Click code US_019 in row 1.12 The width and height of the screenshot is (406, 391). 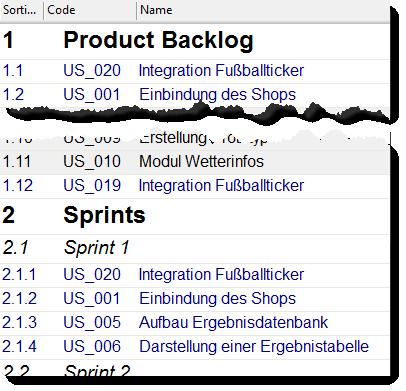pyautogui.click(x=92, y=186)
